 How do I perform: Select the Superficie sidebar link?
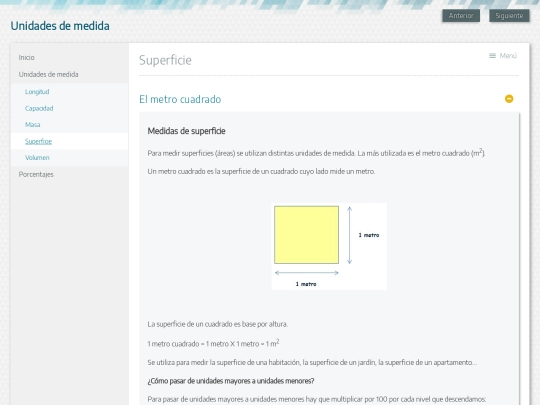(x=38, y=141)
